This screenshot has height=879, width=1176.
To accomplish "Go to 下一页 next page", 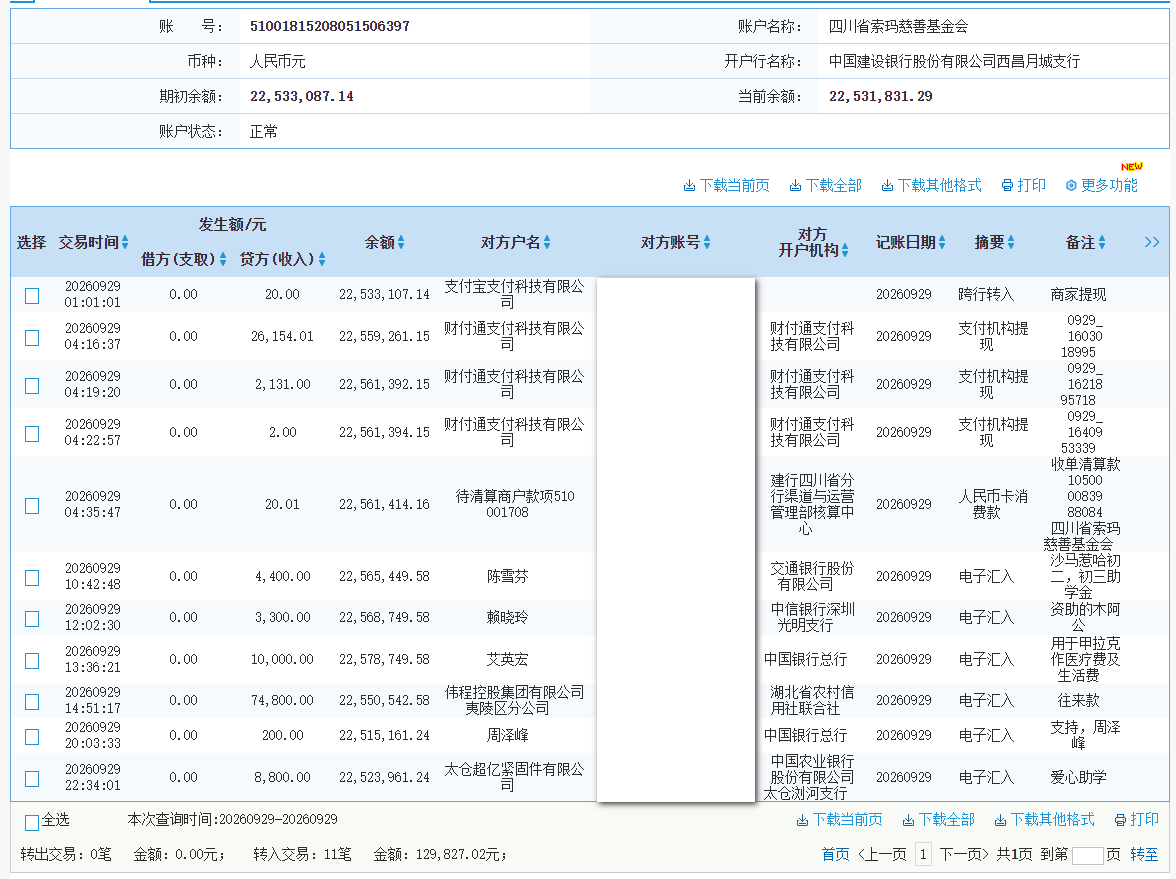I will click(x=964, y=854).
